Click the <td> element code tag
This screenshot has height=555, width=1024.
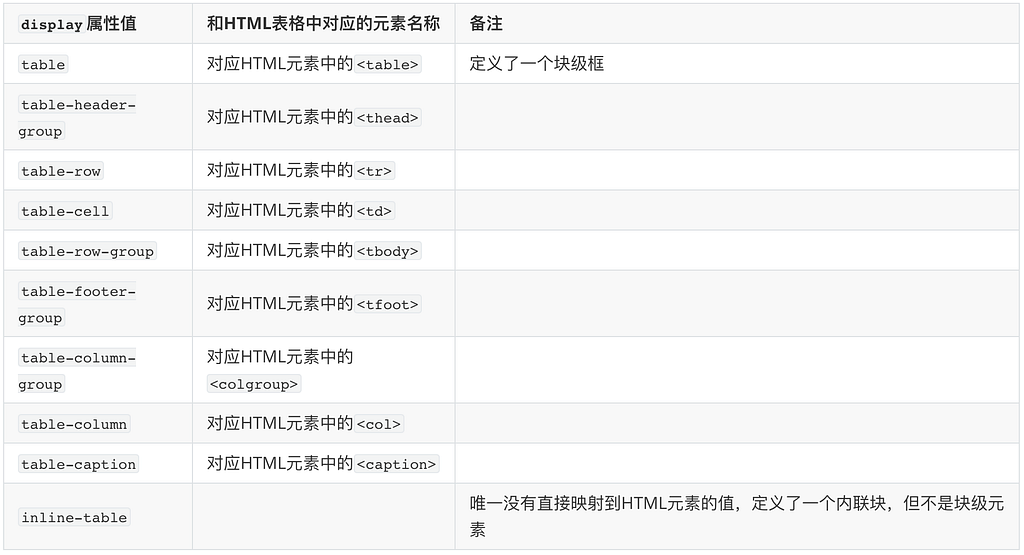coord(374,211)
